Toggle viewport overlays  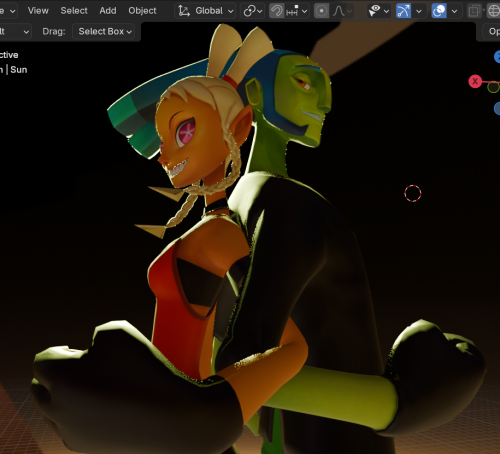click(439, 11)
